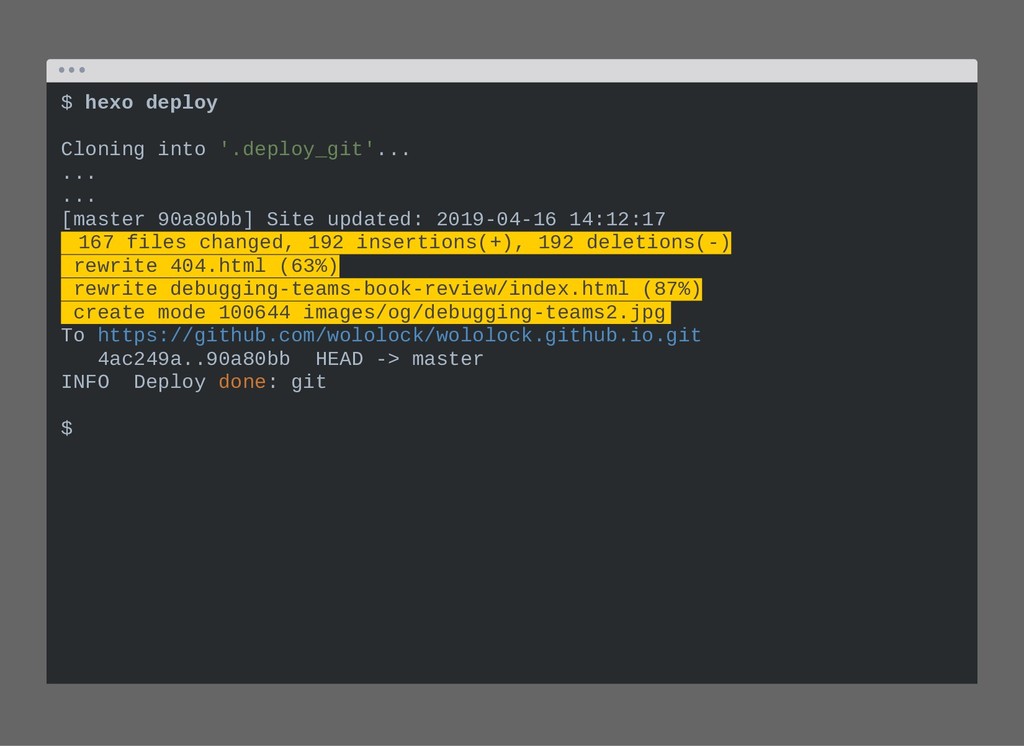Click the 'hexo deploy' command text
The height and width of the screenshot is (746, 1024).
(151, 103)
